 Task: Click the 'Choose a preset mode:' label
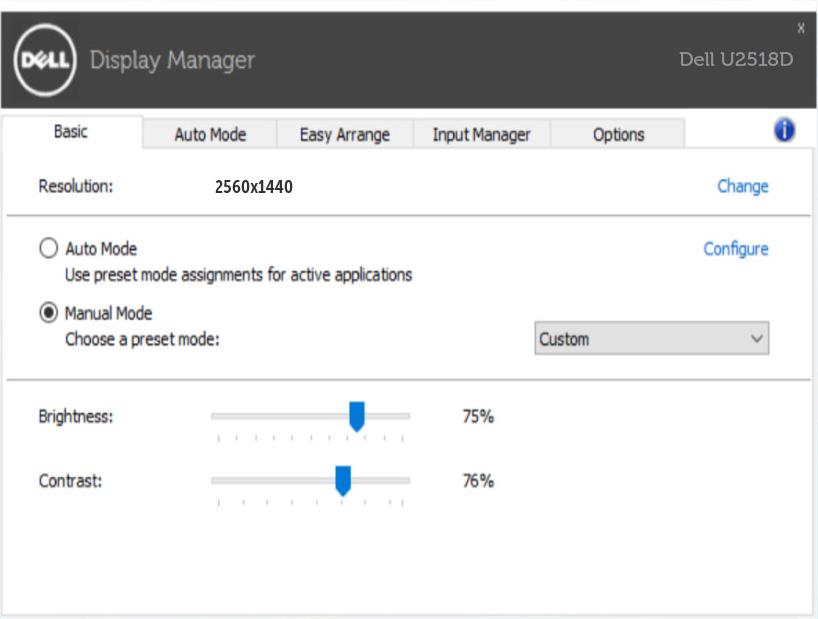tap(142, 339)
